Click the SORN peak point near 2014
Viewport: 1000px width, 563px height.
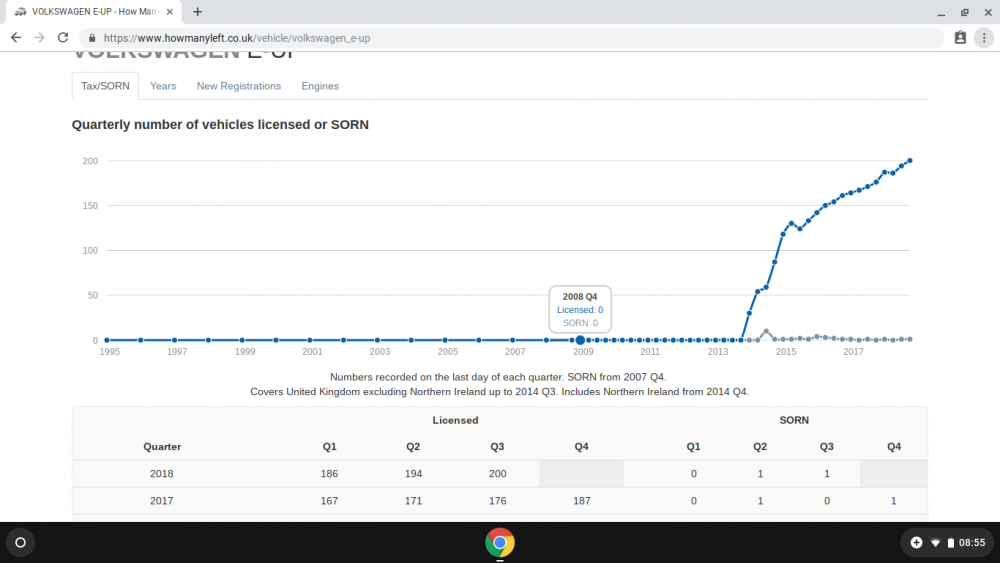point(766,332)
